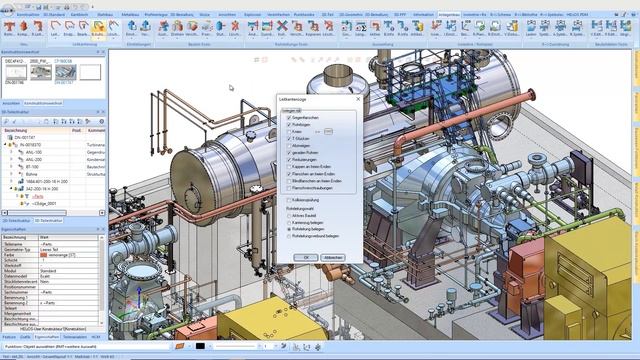Click the Lösch... icon in Leitkantenzug group

[113, 27]
